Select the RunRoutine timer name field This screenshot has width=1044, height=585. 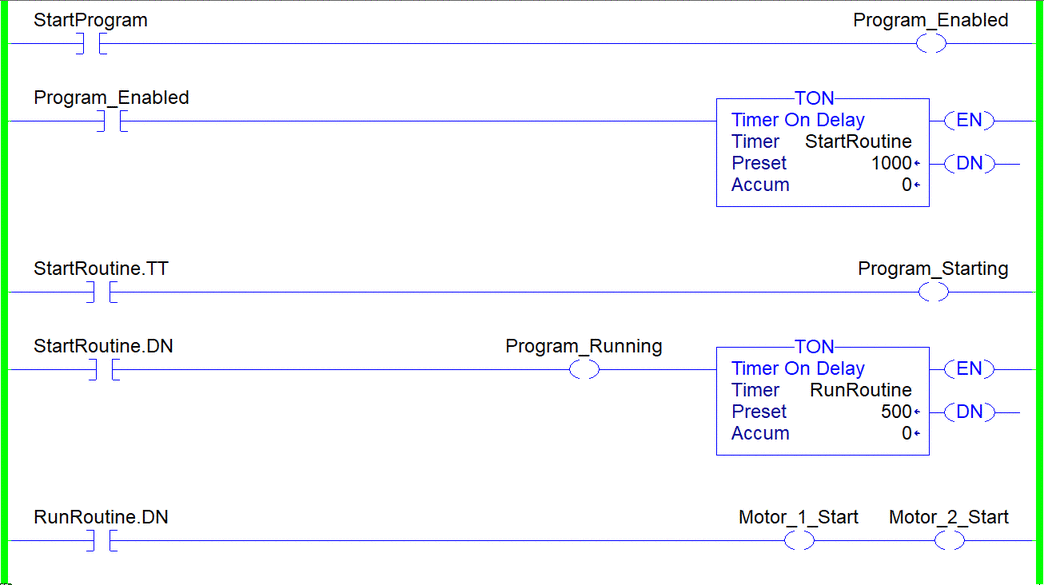860,390
